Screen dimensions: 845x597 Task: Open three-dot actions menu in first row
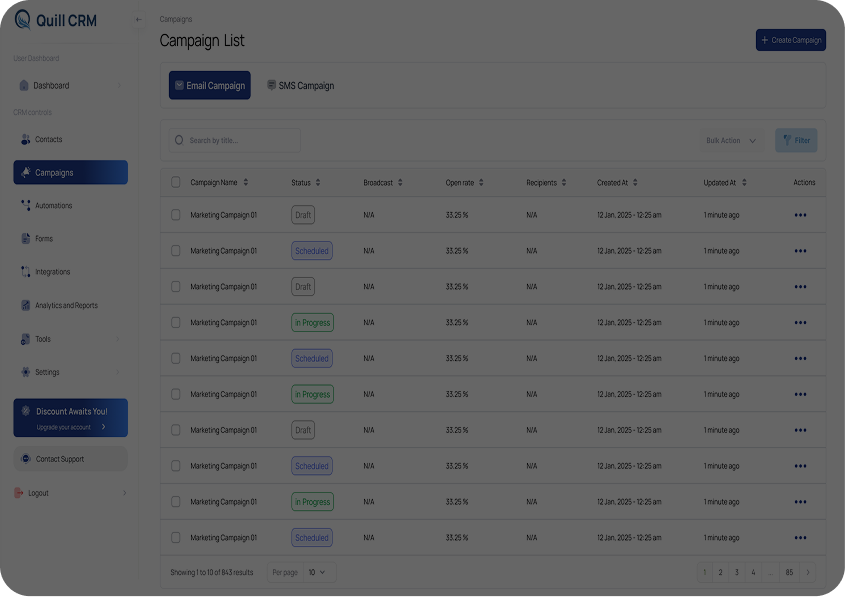[x=800, y=215]
